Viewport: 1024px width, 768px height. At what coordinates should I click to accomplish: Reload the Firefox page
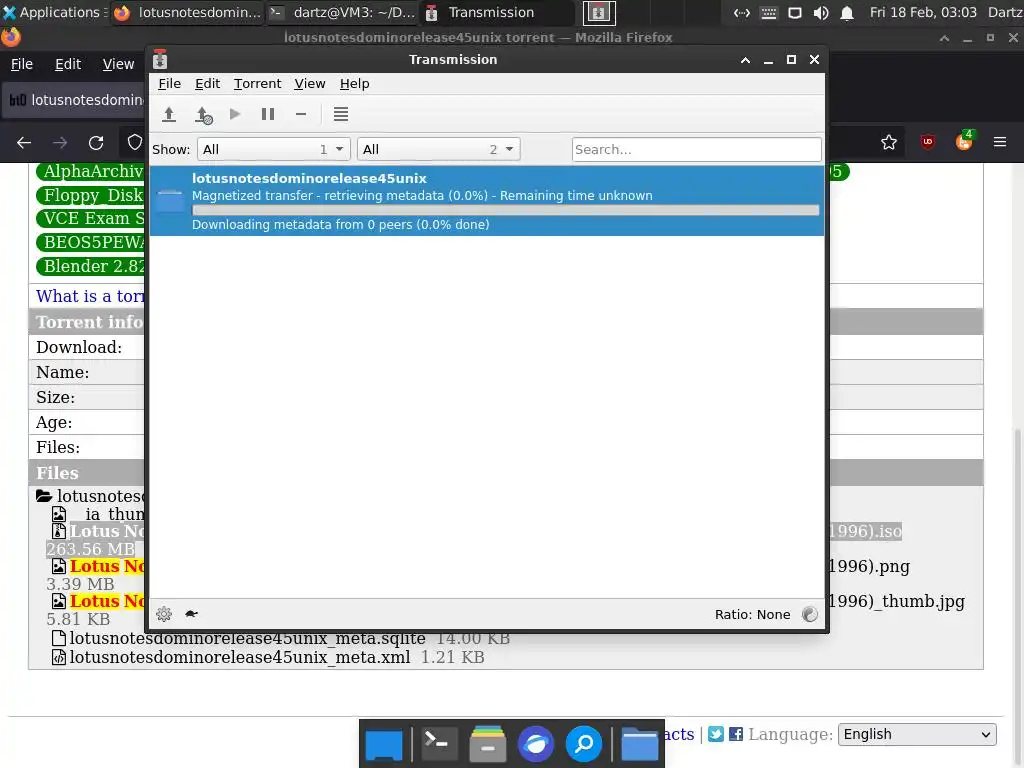96,142
